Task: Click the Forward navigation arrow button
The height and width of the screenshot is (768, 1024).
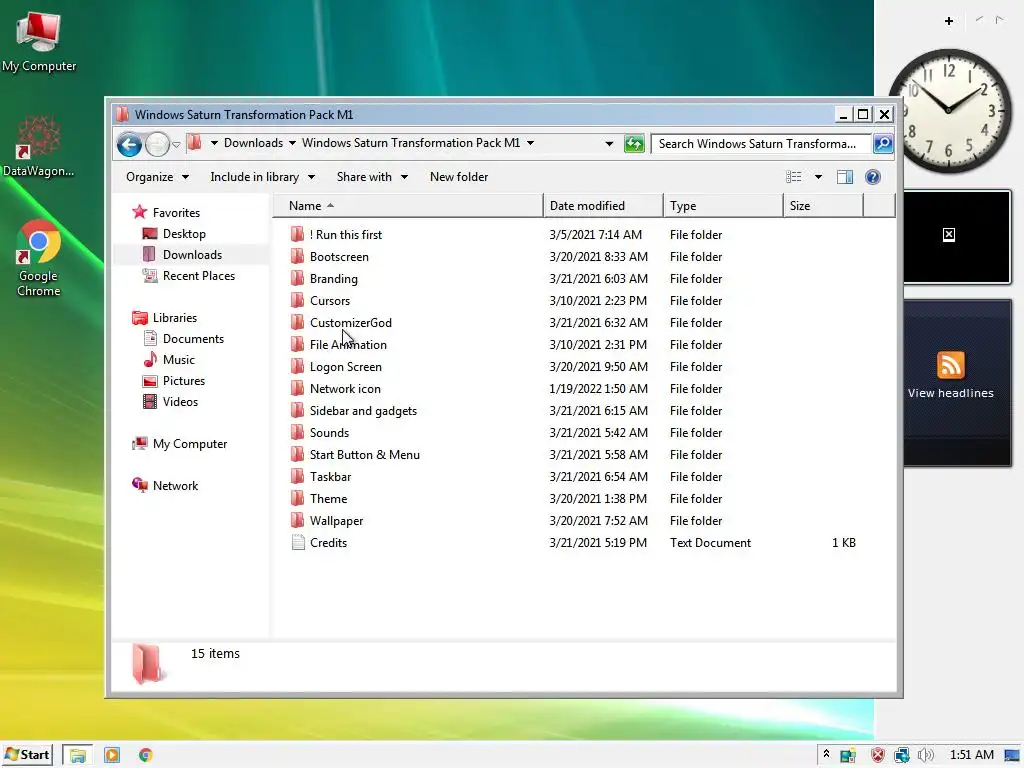Action: [x=157, y=144]
